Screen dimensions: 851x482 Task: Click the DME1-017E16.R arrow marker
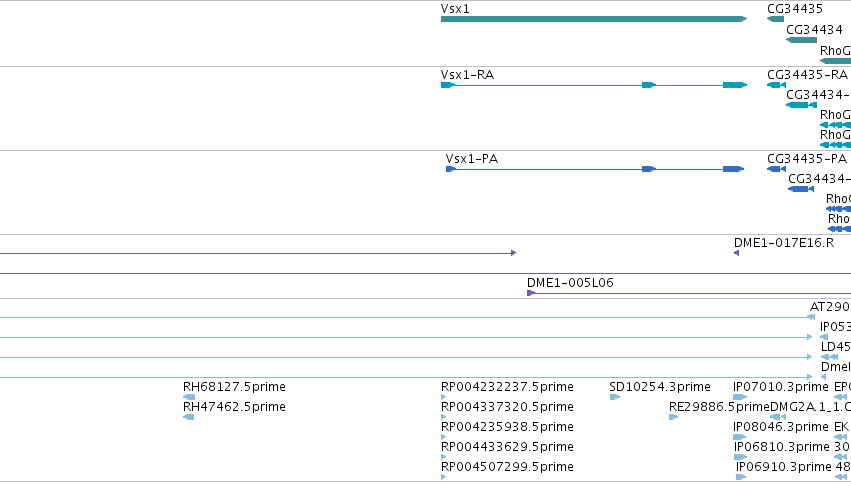point(736,253)
